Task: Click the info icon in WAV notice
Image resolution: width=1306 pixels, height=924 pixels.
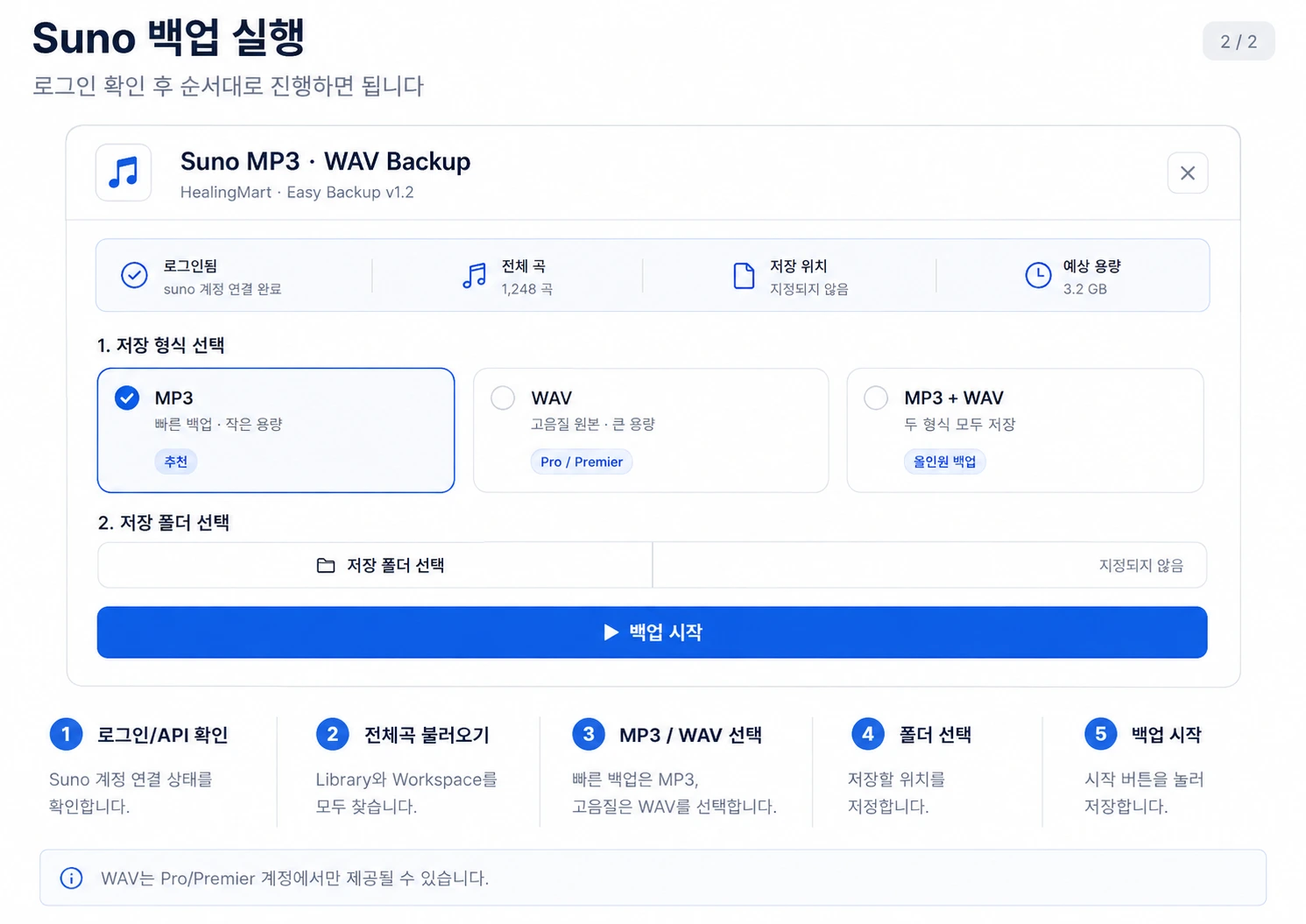Action: (x=72, y=878)
